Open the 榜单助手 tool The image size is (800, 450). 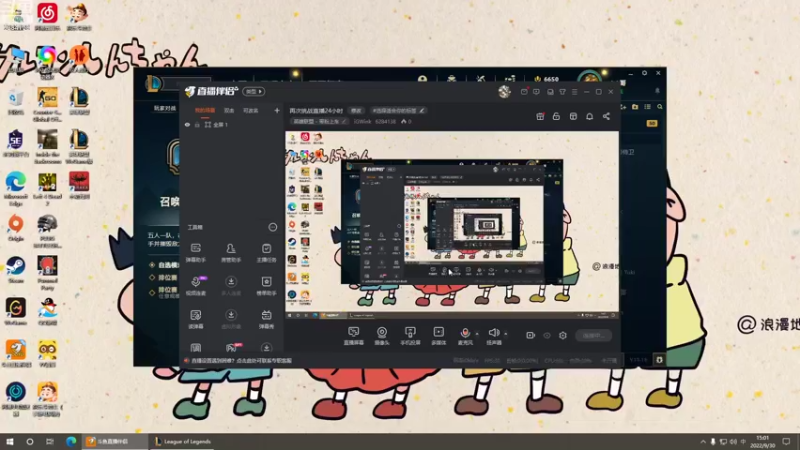(x=266, y=286)
